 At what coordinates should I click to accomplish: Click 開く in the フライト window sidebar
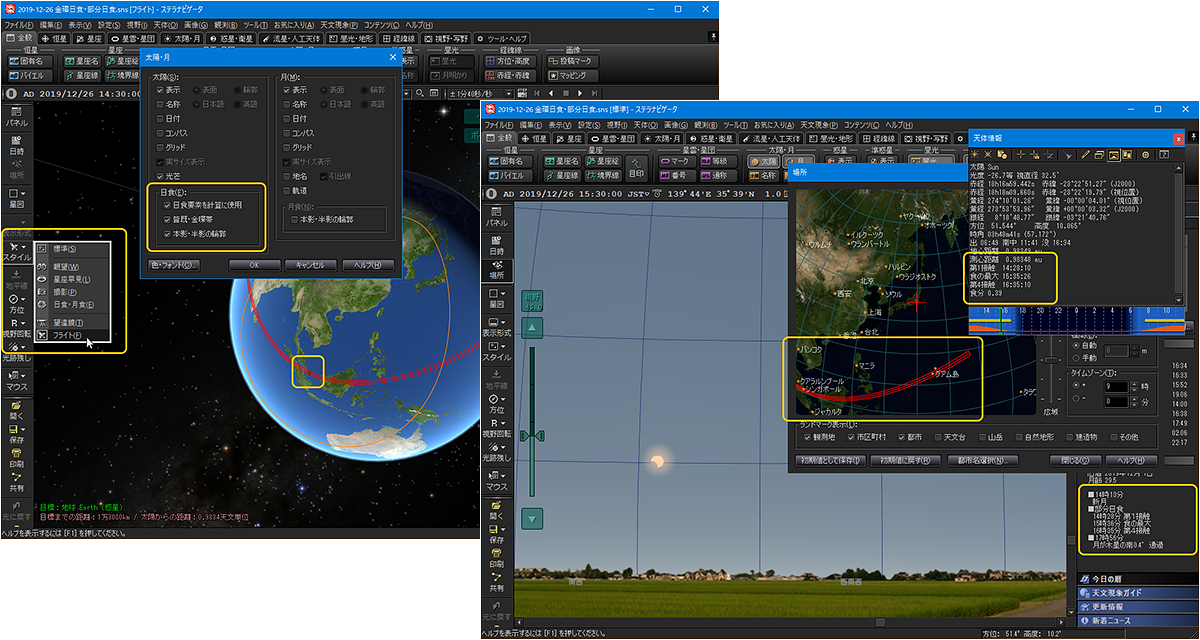[x=16, y=410]
